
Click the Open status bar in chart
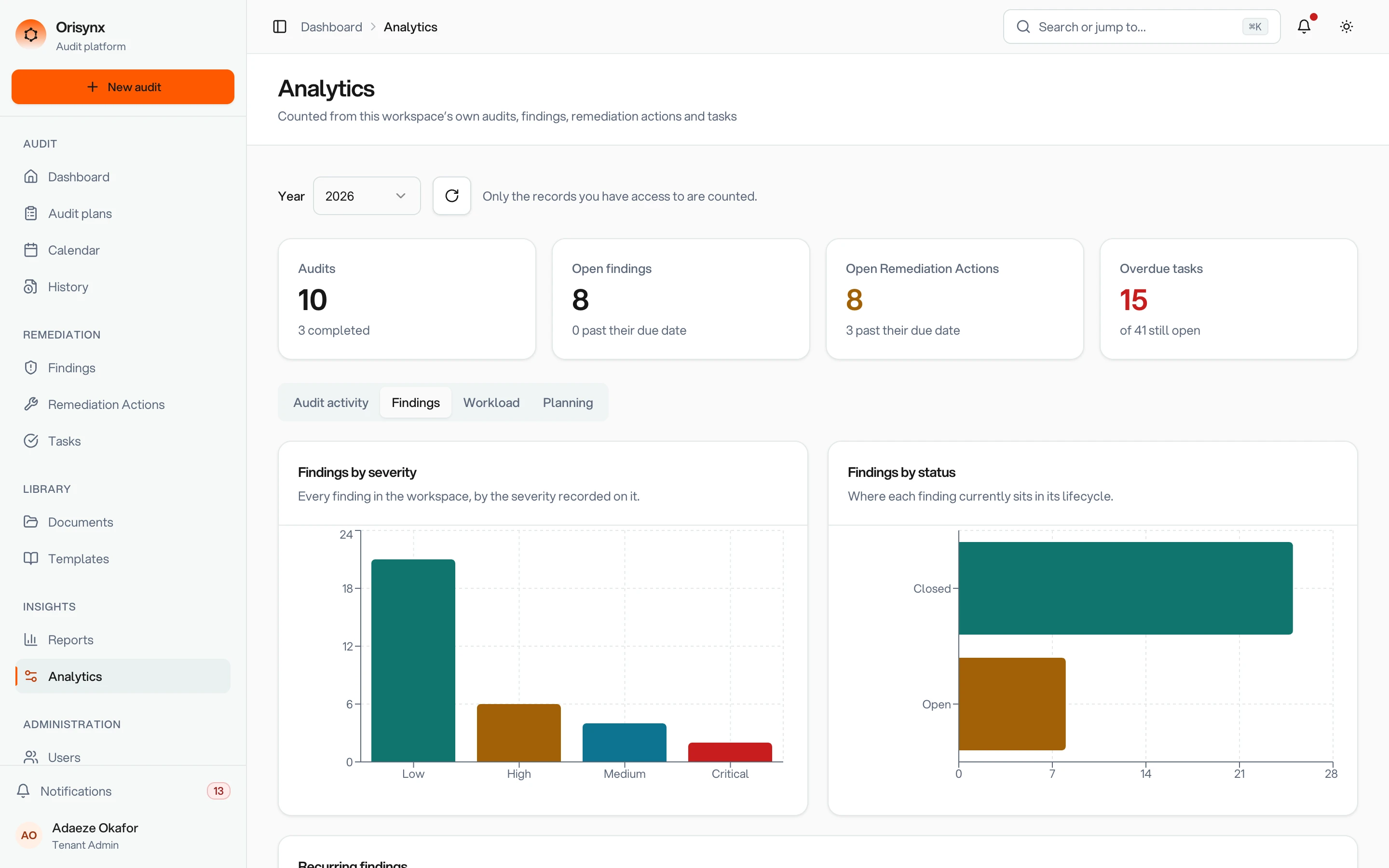pos(1012,704)
